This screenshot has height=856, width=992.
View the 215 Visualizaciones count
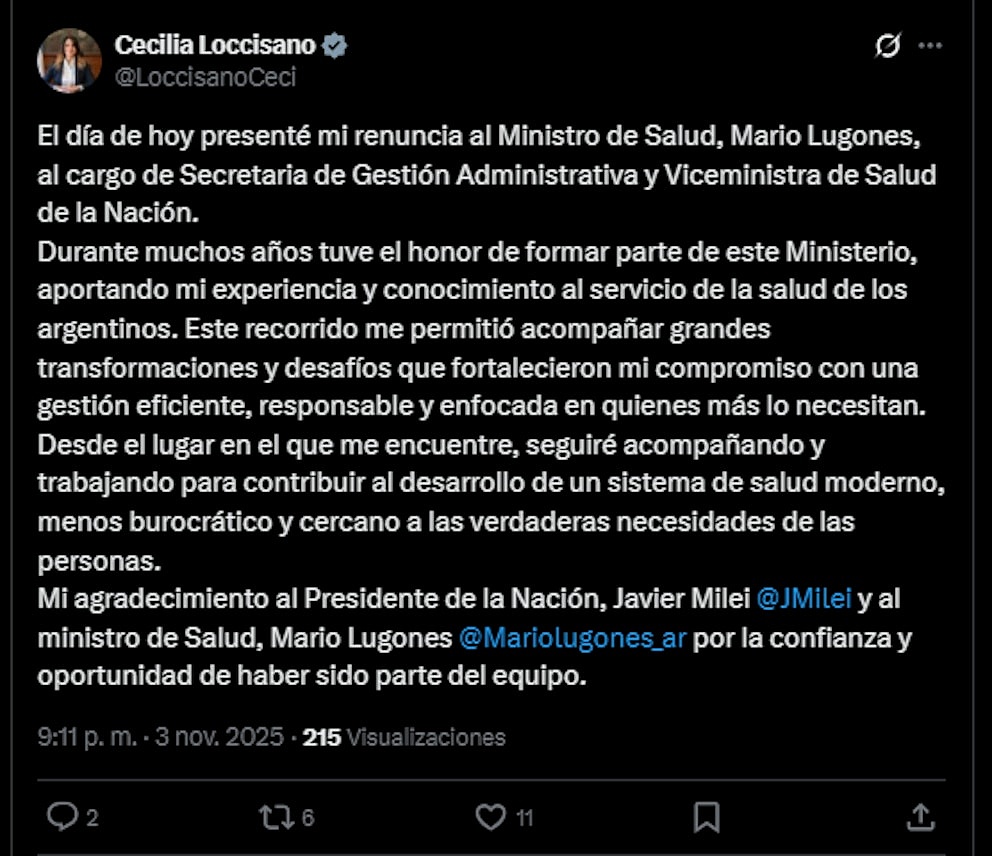[404, 738]
